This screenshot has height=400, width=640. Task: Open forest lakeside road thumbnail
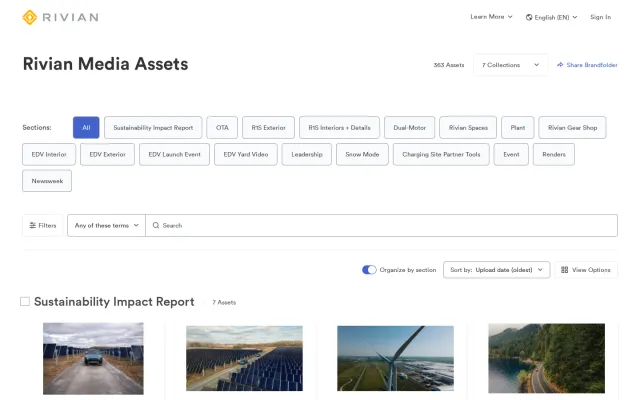(x=547, y=358)
